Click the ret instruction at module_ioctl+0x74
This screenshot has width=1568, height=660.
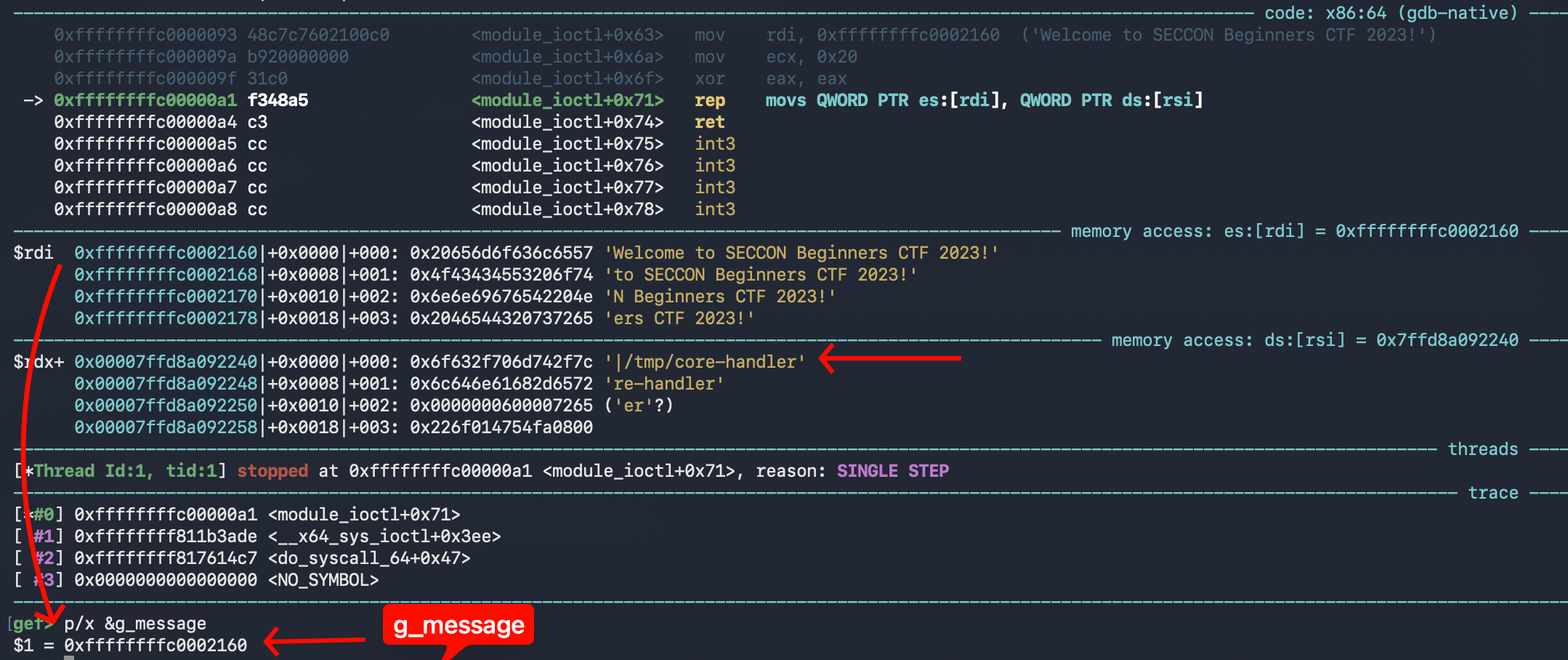pyautogui.click(x=710, y=122)
